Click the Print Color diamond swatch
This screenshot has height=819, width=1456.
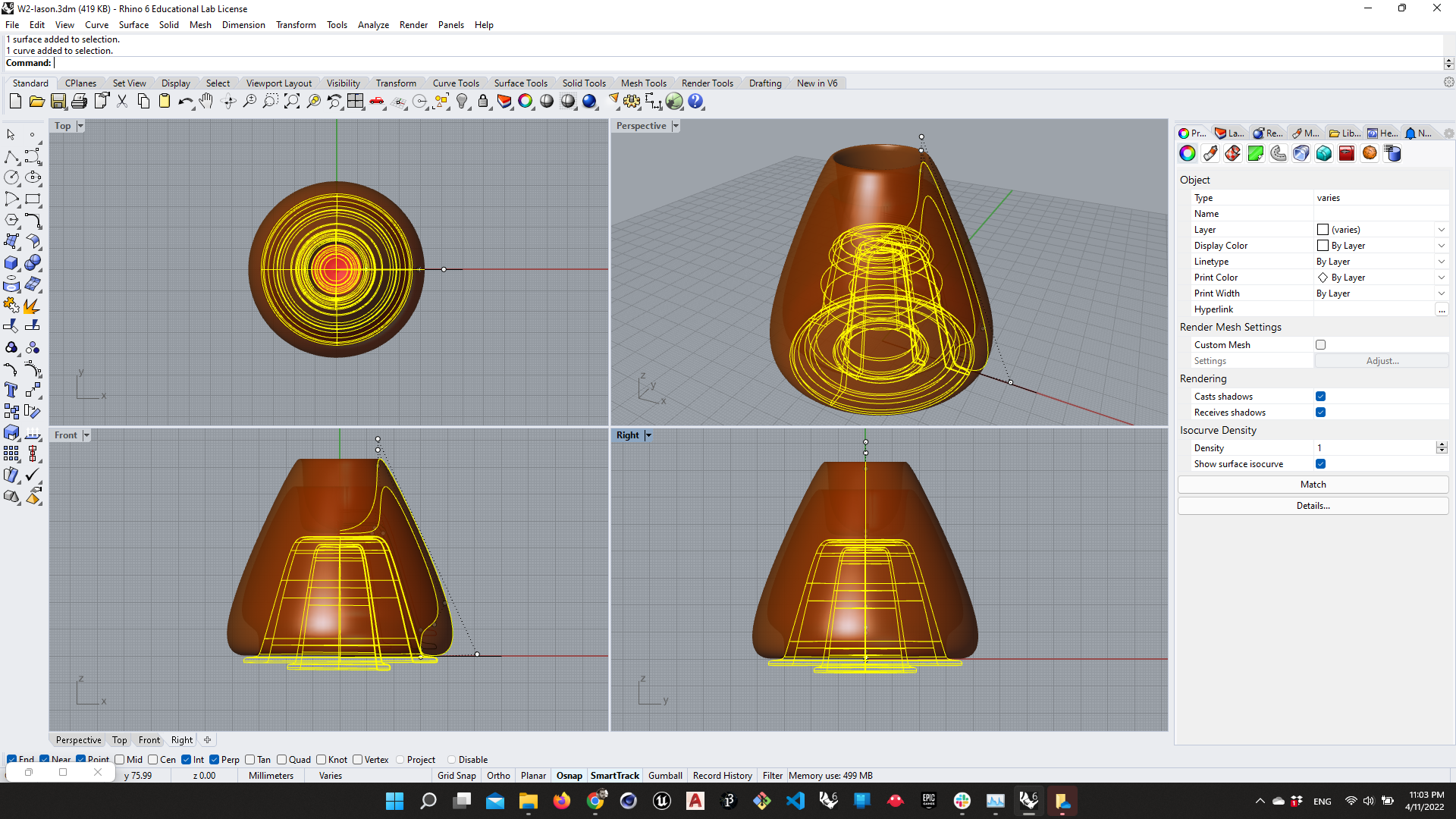point(1323,278)
